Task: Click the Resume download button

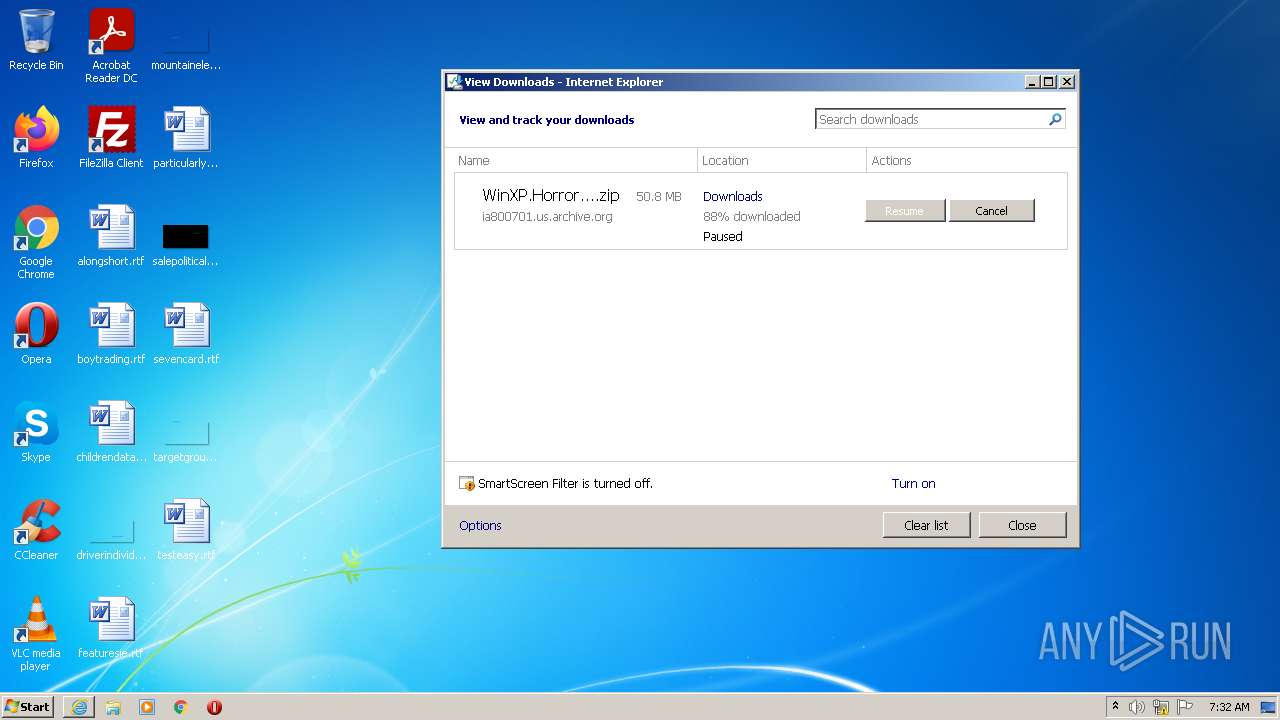Action: coord(904,211)
